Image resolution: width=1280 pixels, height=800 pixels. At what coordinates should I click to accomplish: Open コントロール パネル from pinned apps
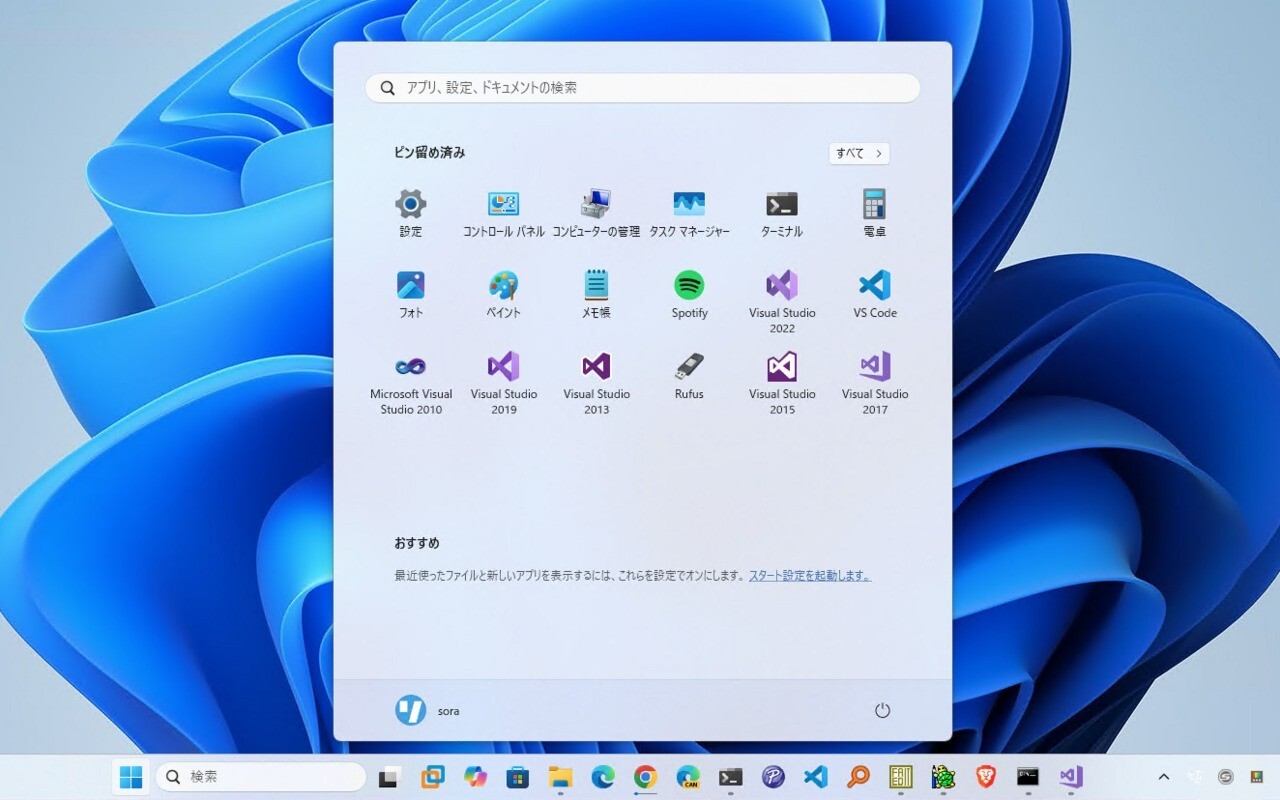[x=503, y=213]
